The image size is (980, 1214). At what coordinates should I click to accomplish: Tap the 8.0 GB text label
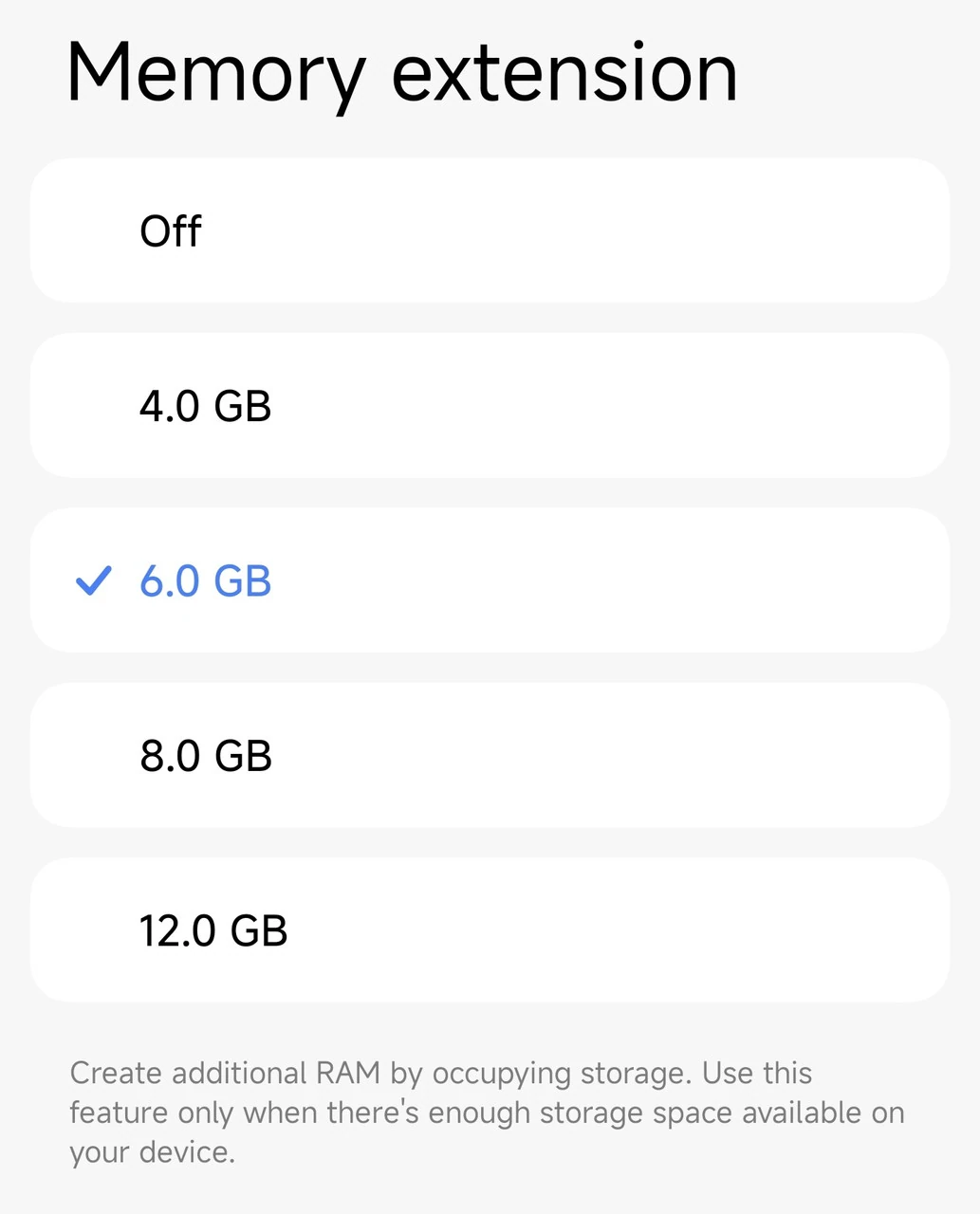(206, 756)
